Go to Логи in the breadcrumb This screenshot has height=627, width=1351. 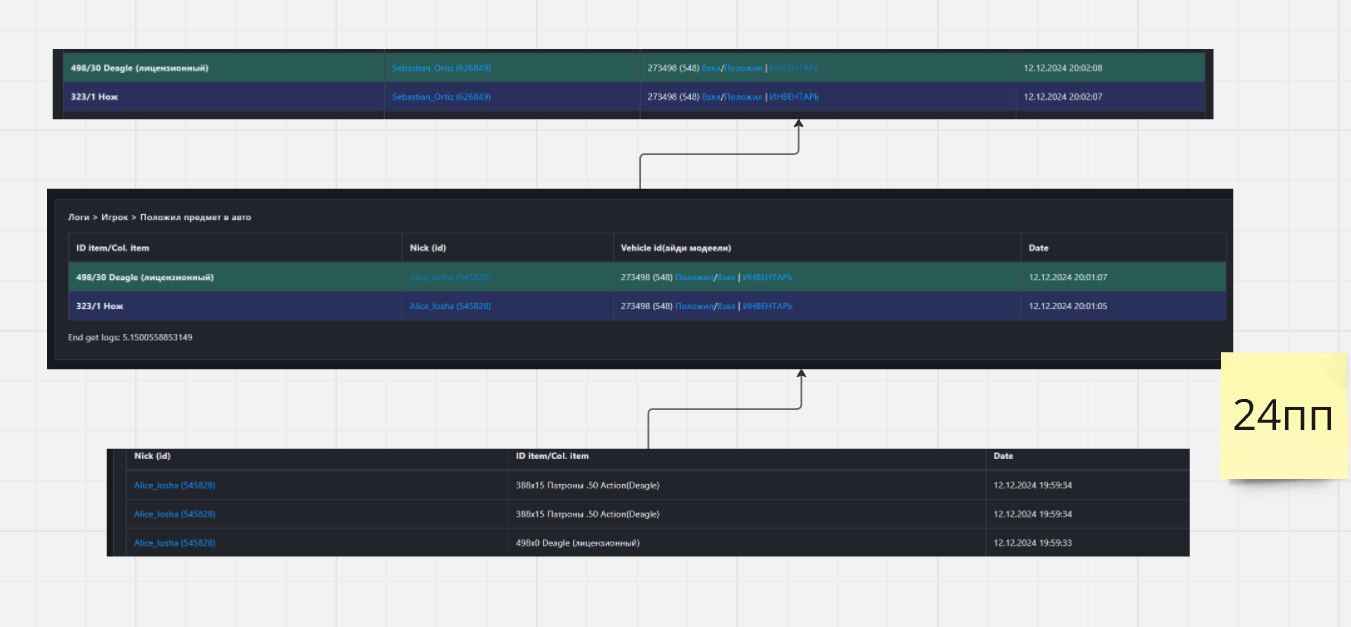coord(78,217)
